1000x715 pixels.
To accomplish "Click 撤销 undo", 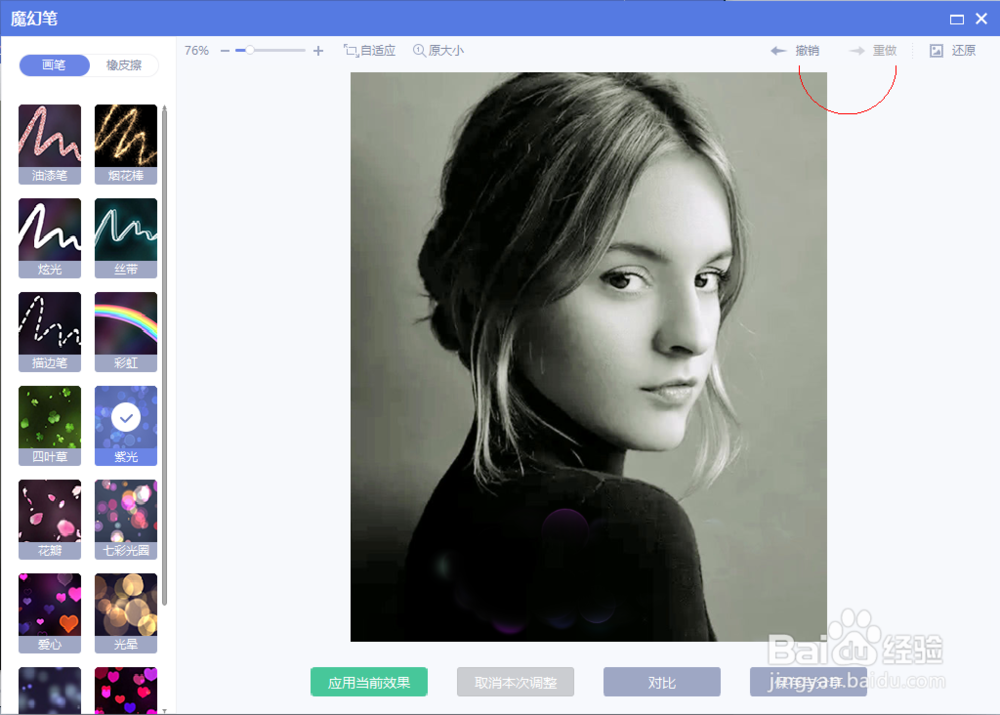I will tap(795, 50).
